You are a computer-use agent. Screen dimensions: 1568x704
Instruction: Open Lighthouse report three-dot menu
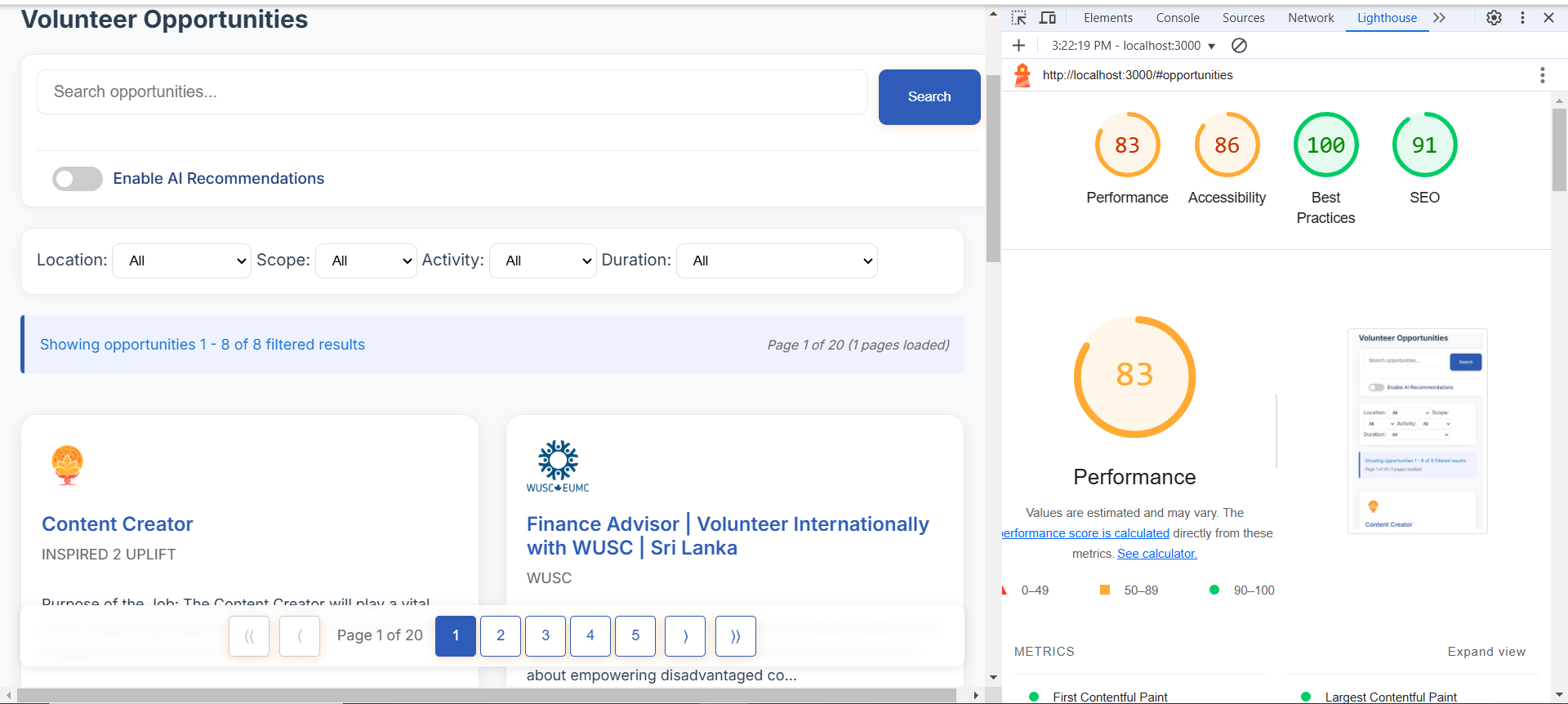point(1542,75)
